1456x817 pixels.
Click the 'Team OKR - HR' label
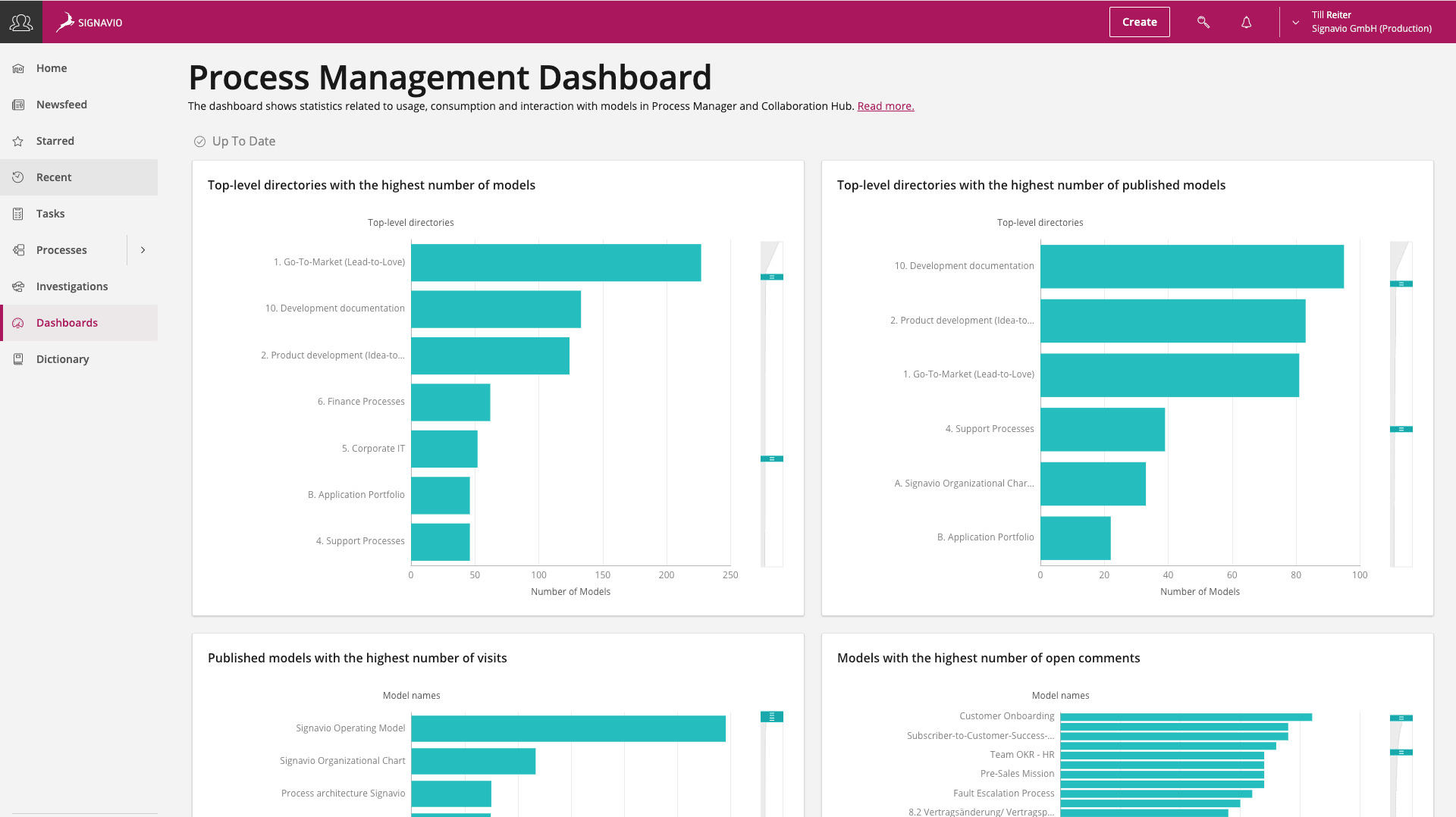1022,755
